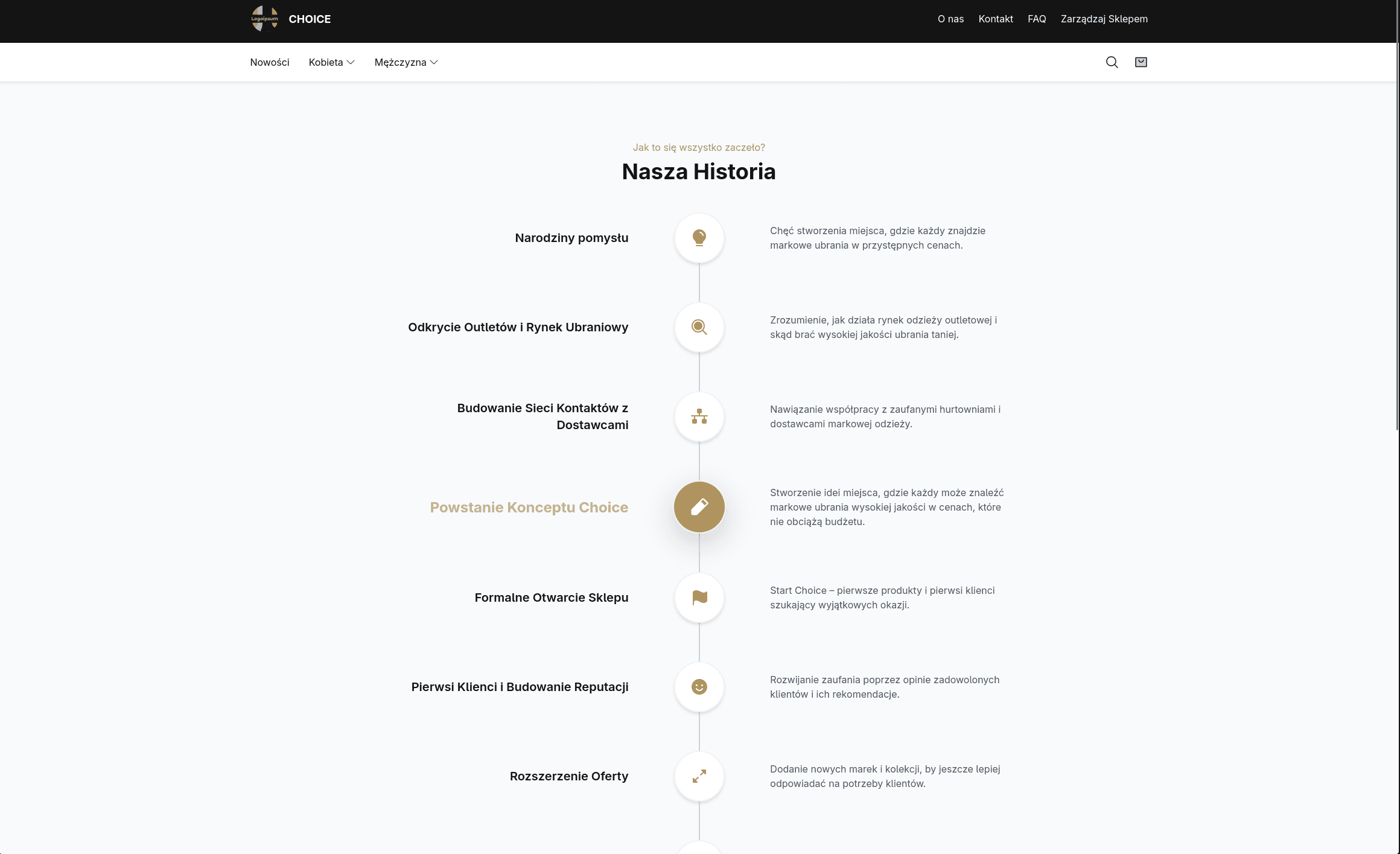Click the CHOICE brand name

[310, 19]
